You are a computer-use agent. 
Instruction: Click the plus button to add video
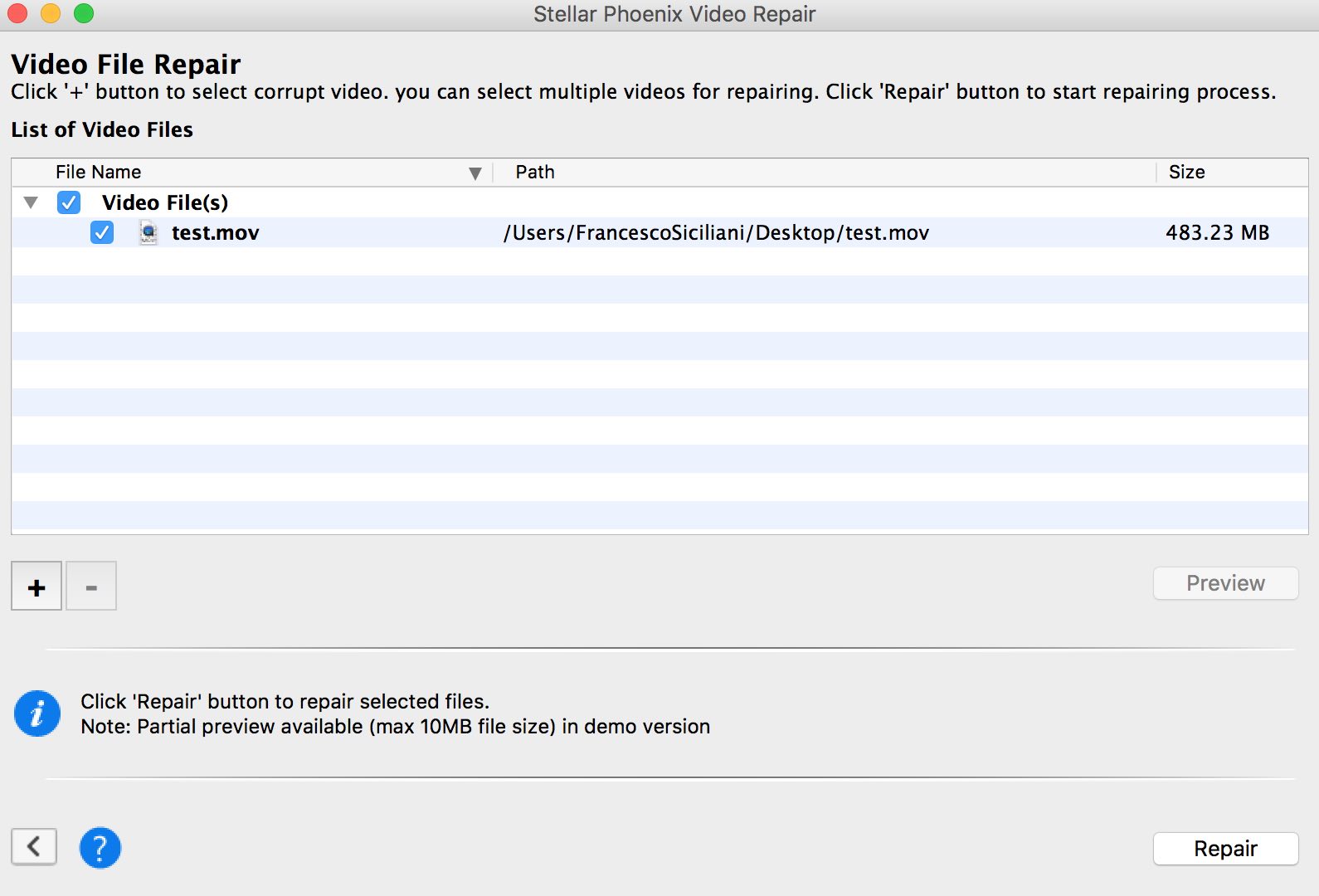click(x=37, y=587)
